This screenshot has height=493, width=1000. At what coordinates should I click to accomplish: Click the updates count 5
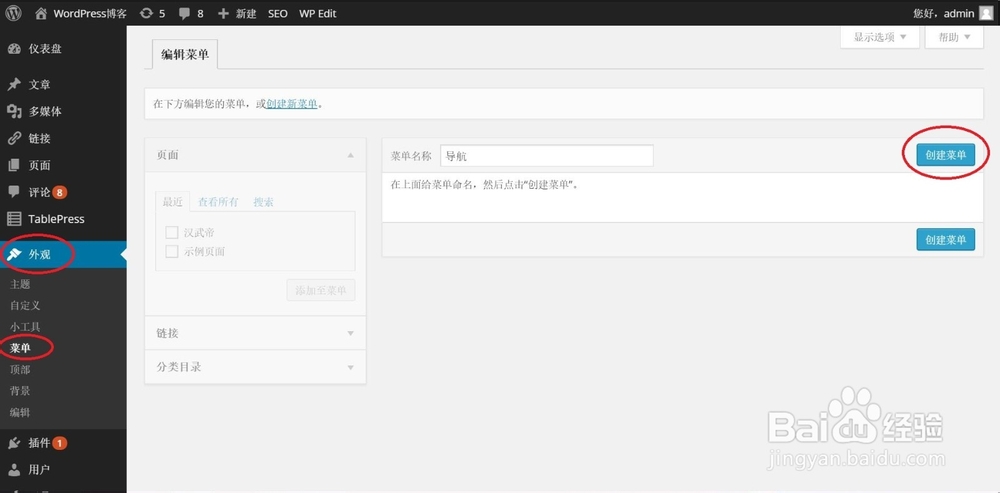(x=162, y=13)
